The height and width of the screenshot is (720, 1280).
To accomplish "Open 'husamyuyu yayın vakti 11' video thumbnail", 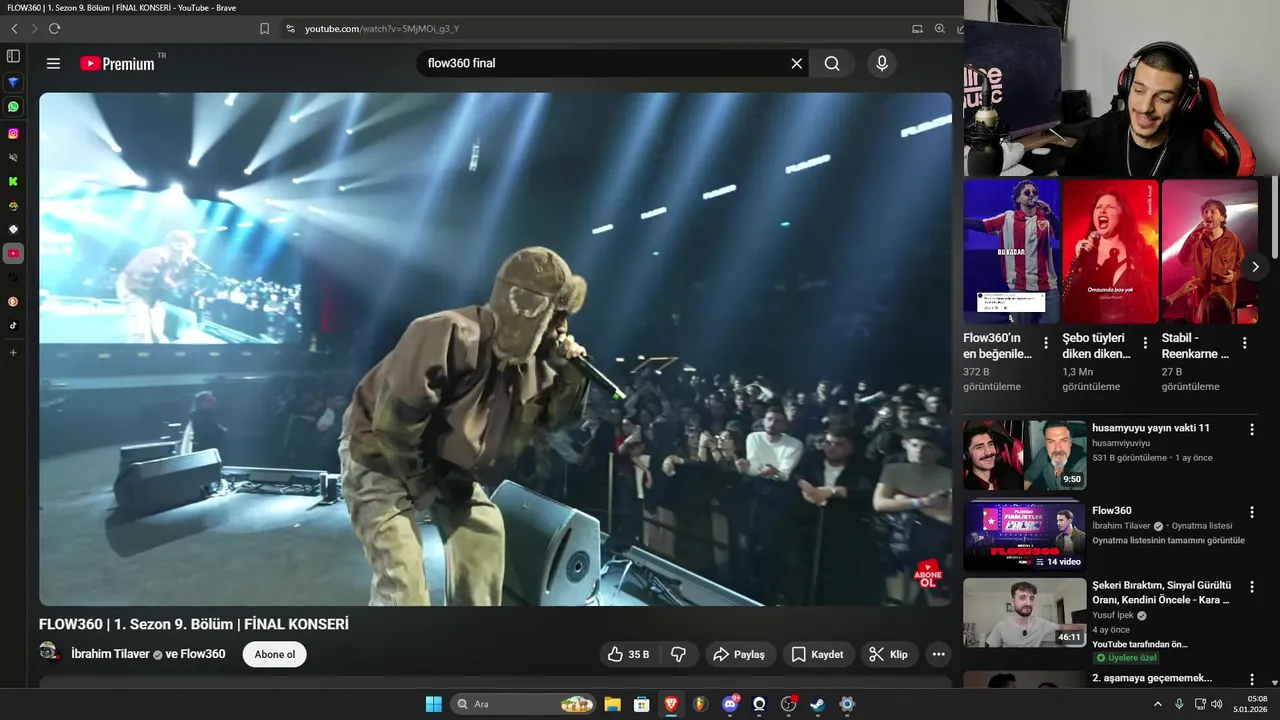I will 1024,455.
